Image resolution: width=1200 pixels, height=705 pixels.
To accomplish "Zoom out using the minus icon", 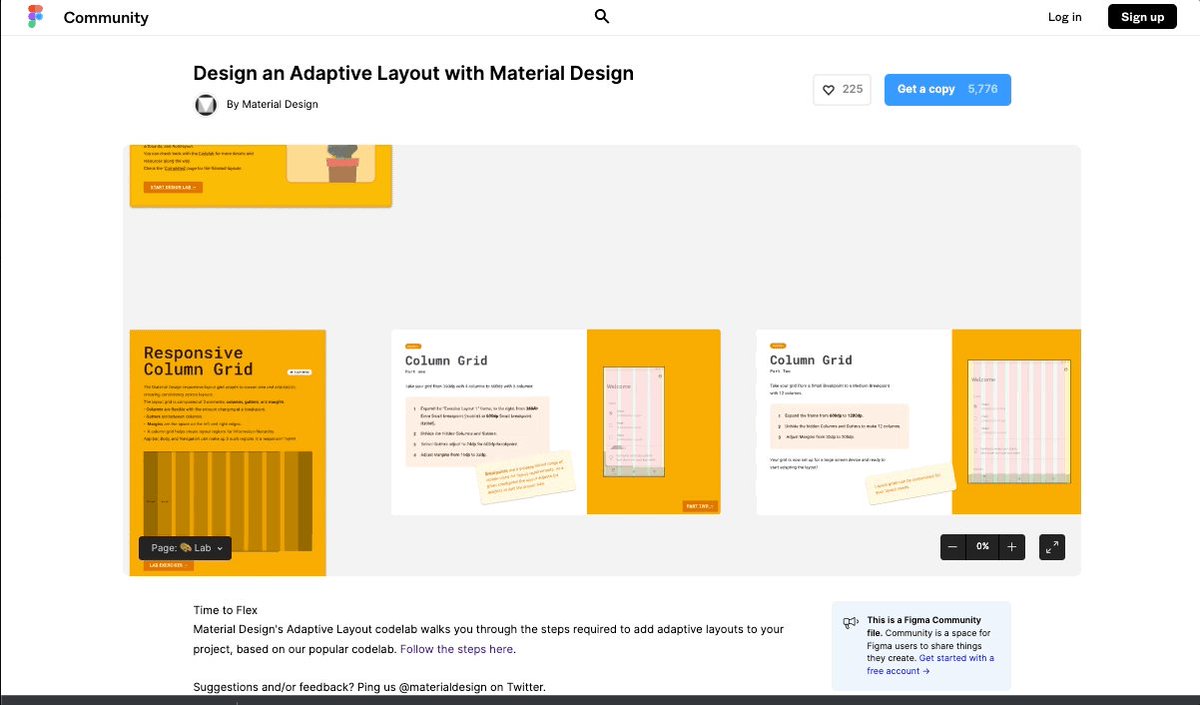I will [952, 547].
